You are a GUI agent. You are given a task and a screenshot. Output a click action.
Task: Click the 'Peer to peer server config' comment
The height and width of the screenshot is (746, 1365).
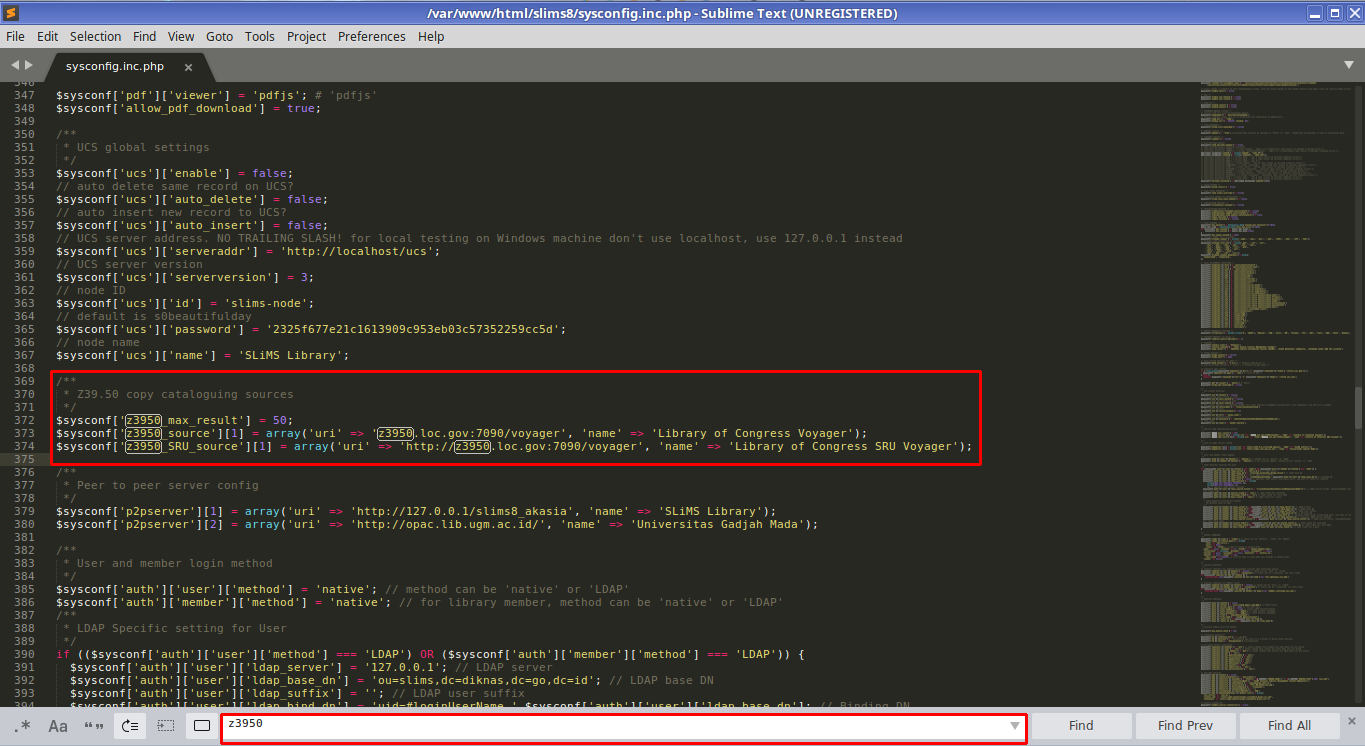pyautogui.click(x=168, y=485)
